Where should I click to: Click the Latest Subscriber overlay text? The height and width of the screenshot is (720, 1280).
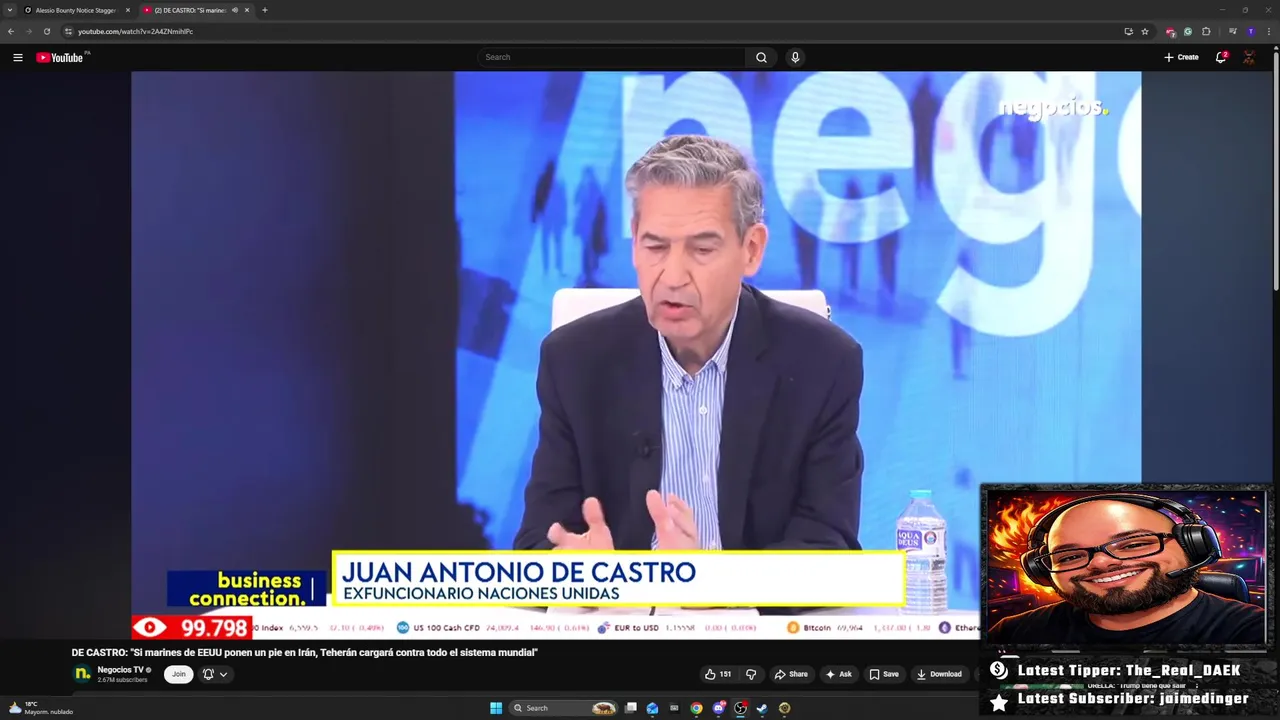click(x=1133, y=698)
